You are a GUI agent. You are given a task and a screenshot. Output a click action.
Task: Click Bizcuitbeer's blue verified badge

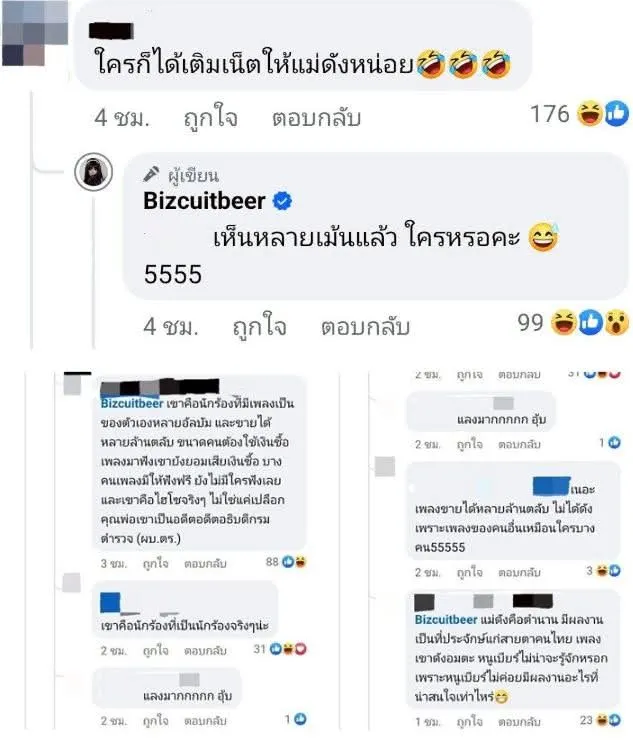[x=282, y=202]
